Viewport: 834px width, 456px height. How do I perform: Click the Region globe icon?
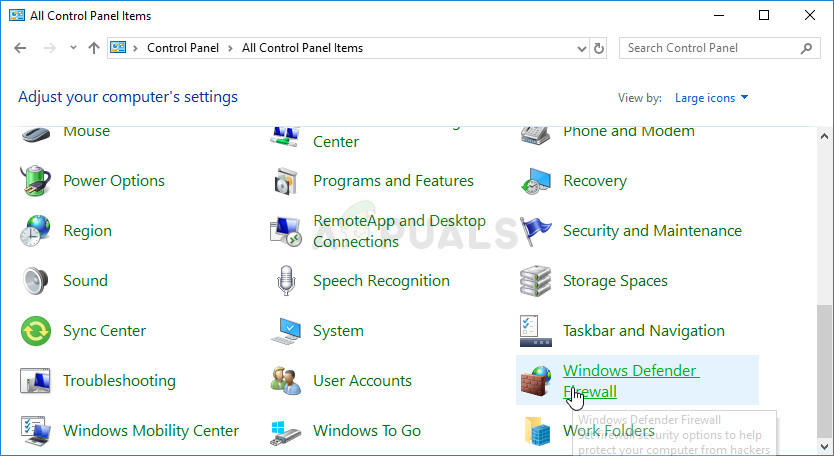(x=36, y=231)
